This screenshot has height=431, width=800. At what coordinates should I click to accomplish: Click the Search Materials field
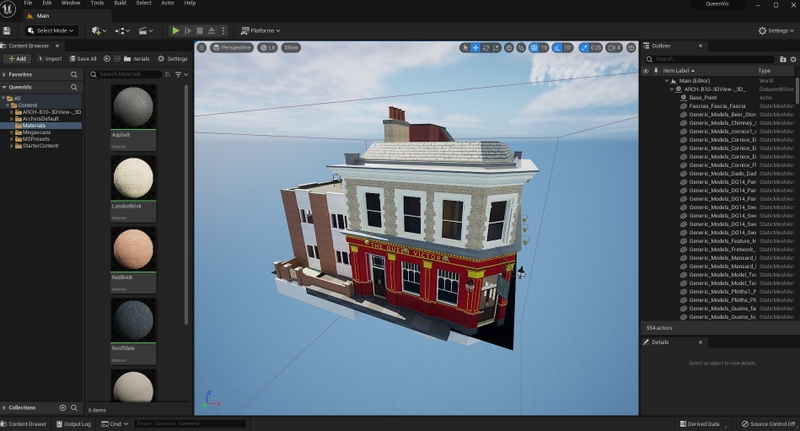125,74
